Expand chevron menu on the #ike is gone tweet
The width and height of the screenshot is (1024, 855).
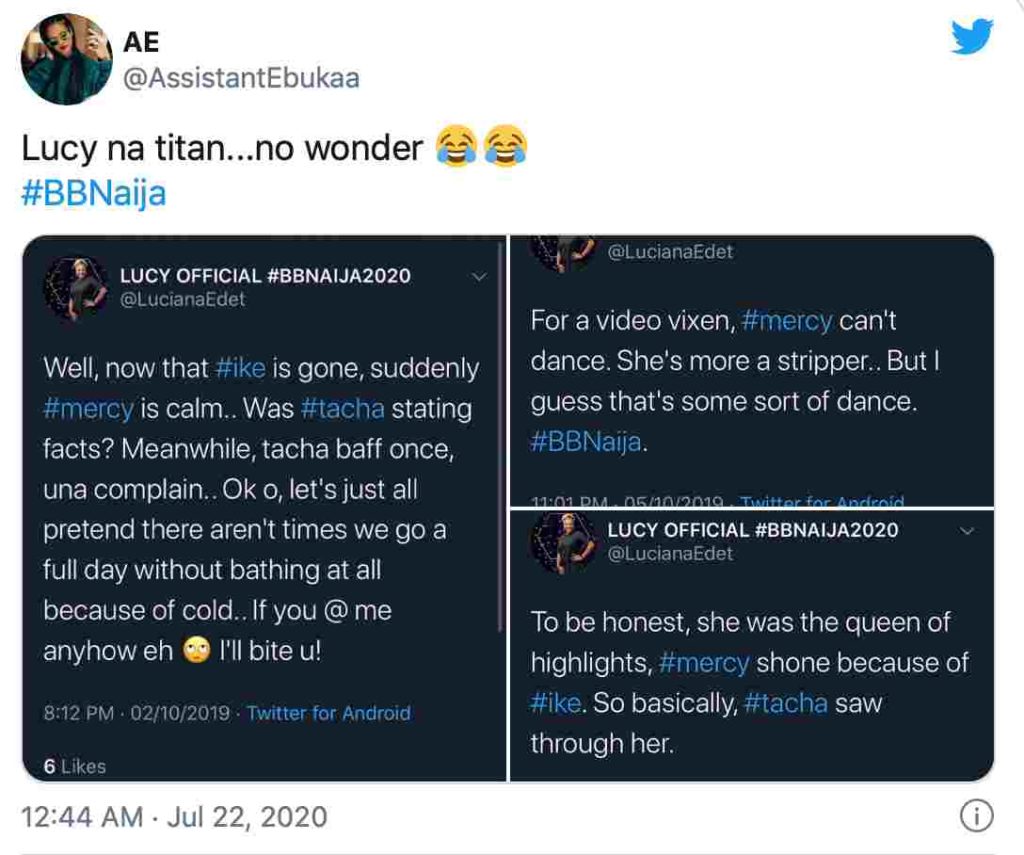(479, 276)
